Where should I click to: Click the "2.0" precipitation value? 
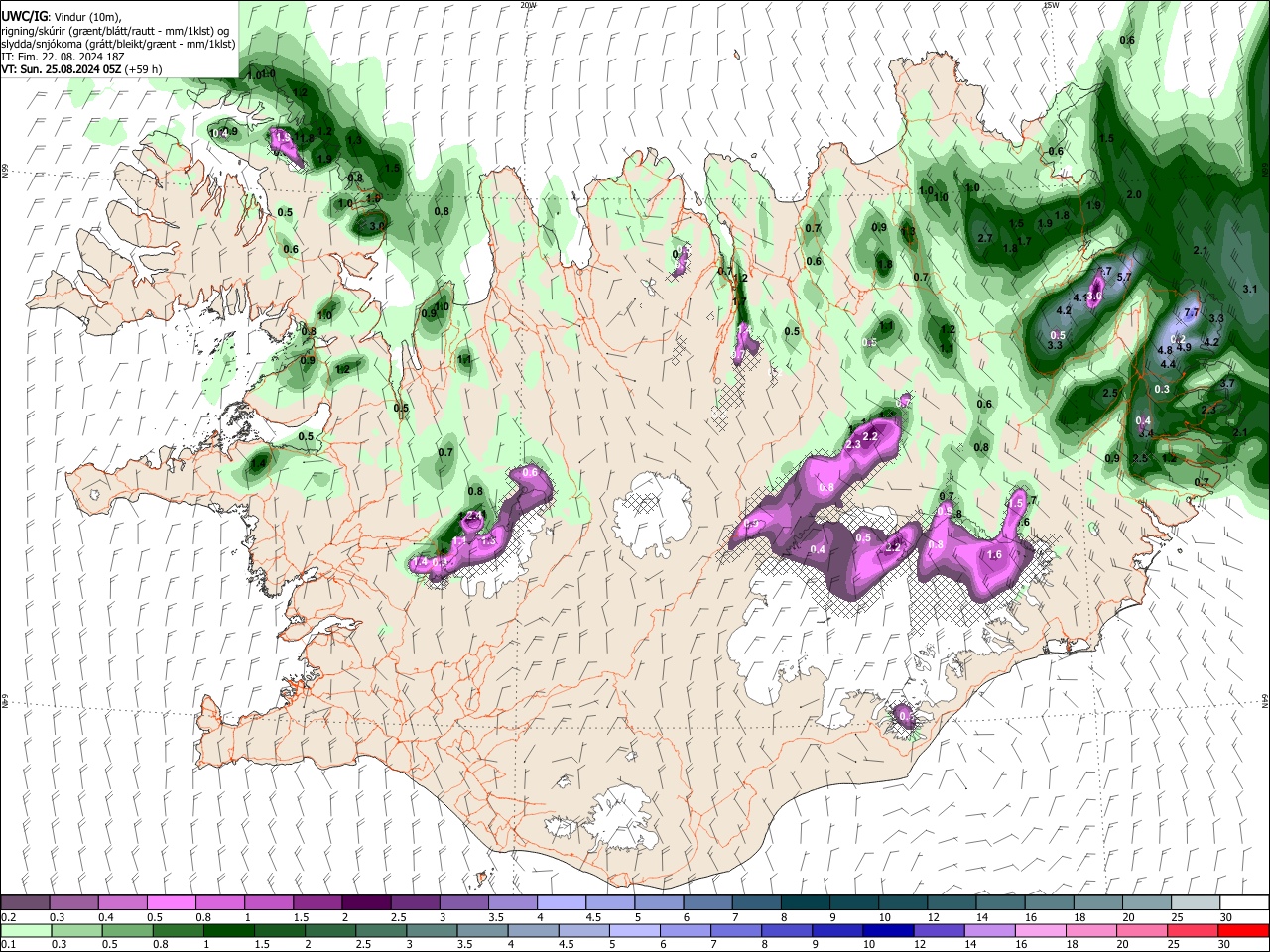[x=1134, y=195]
